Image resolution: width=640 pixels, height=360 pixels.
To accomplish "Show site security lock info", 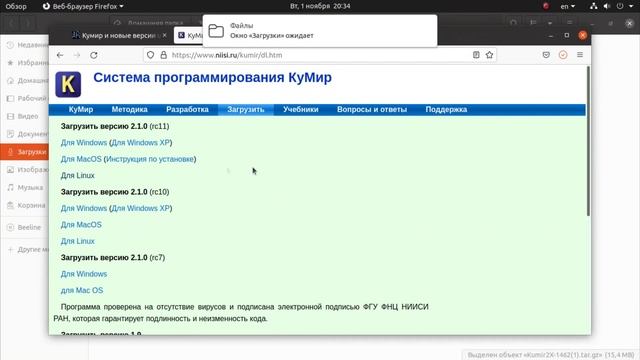I will click(x=164, y=55).
